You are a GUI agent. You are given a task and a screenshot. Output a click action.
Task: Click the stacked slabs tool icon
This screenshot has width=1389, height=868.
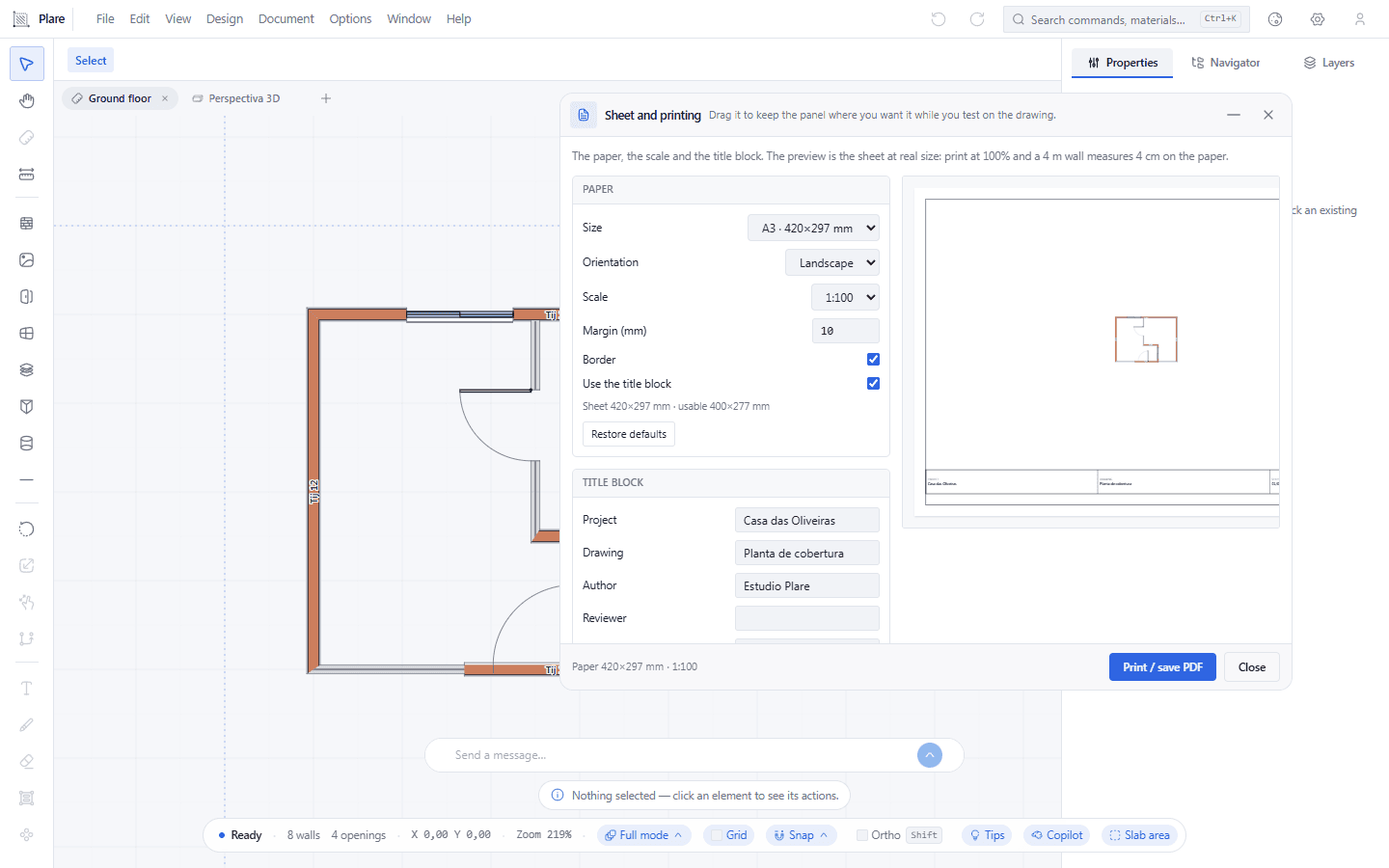pos(27,369)
